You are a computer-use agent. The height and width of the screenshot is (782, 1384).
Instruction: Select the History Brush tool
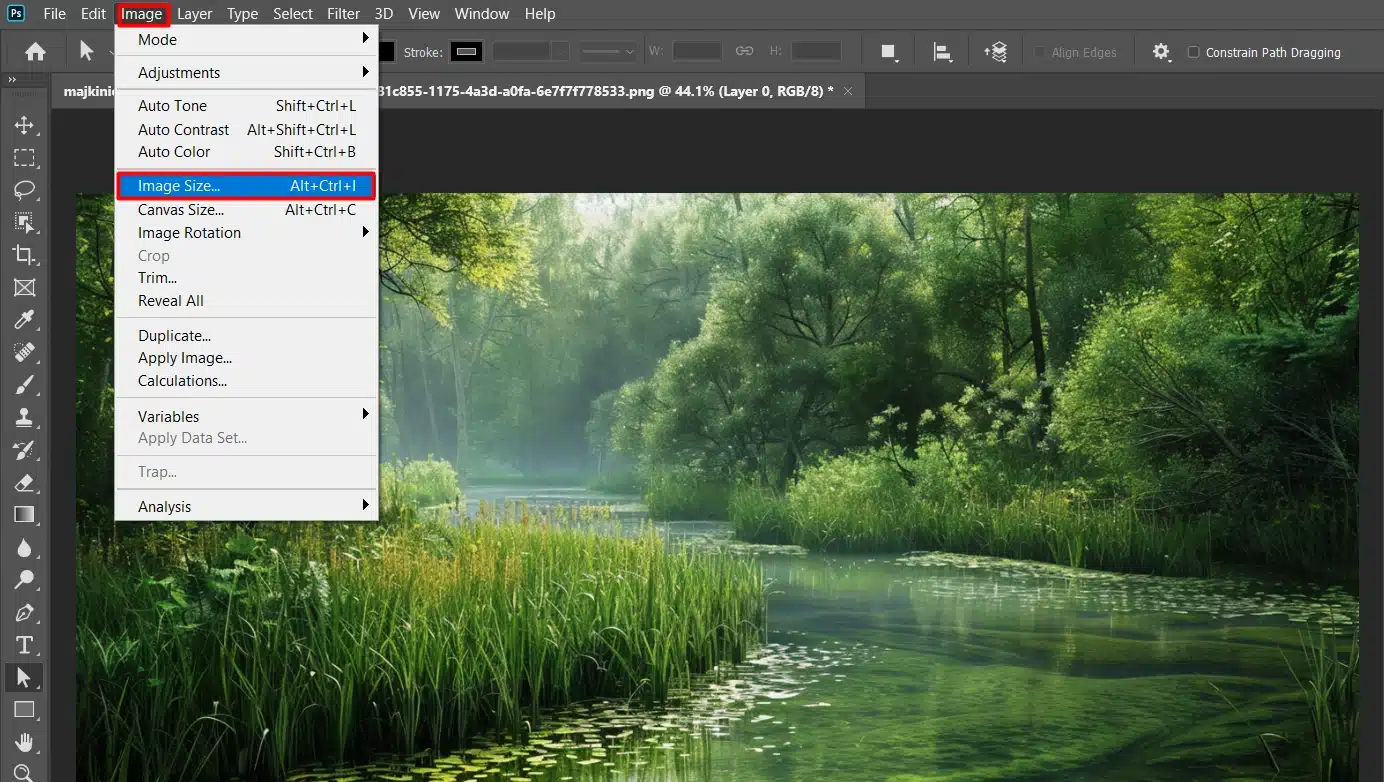pyautogui.click(x=24, y=450)
